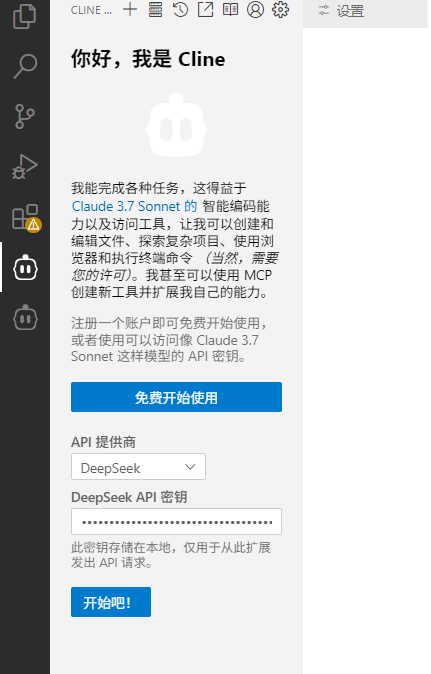Start a new task with plus icon
431x674 pixels.
click(x=130, y=9)
